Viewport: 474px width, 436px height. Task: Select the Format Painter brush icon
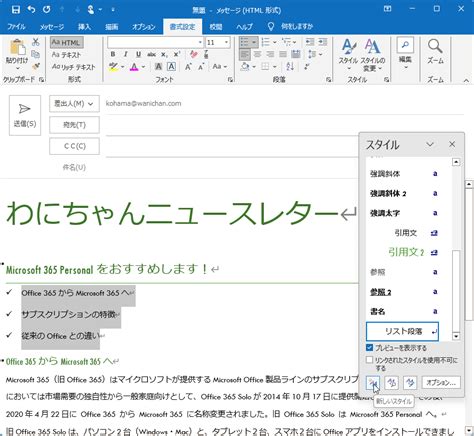click(x=35, y=66)
